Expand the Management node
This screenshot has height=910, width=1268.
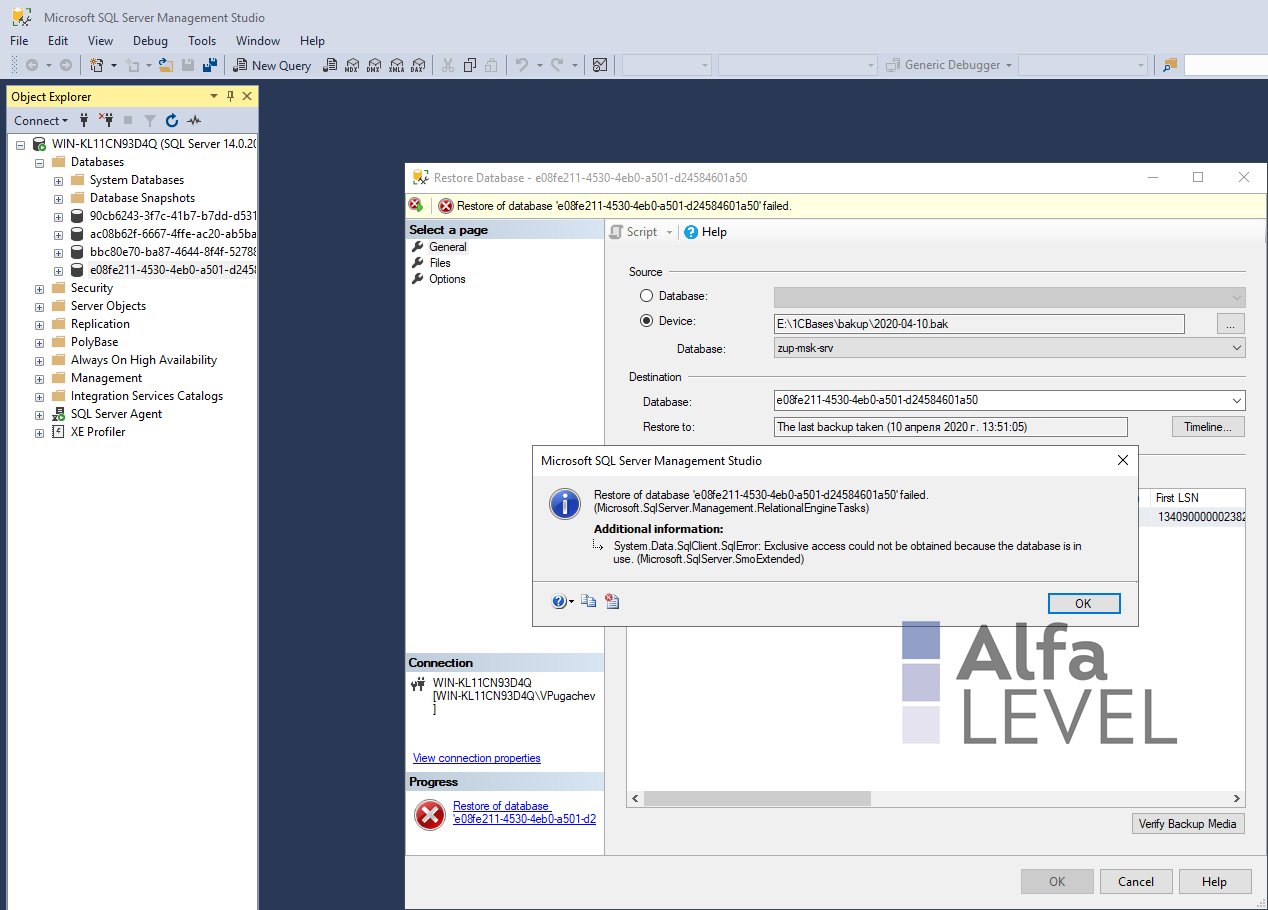(x=39, y=378)
